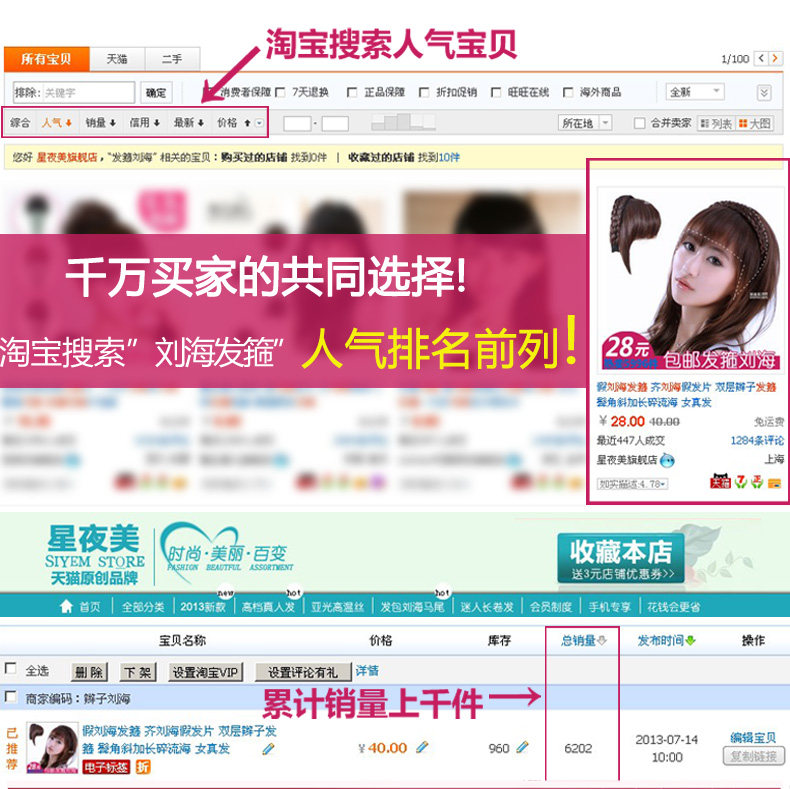The height and width of the screenshot is (789, 790).
Task: Tick the 7天退换 checkbox
Action: [x=280, y=92]
